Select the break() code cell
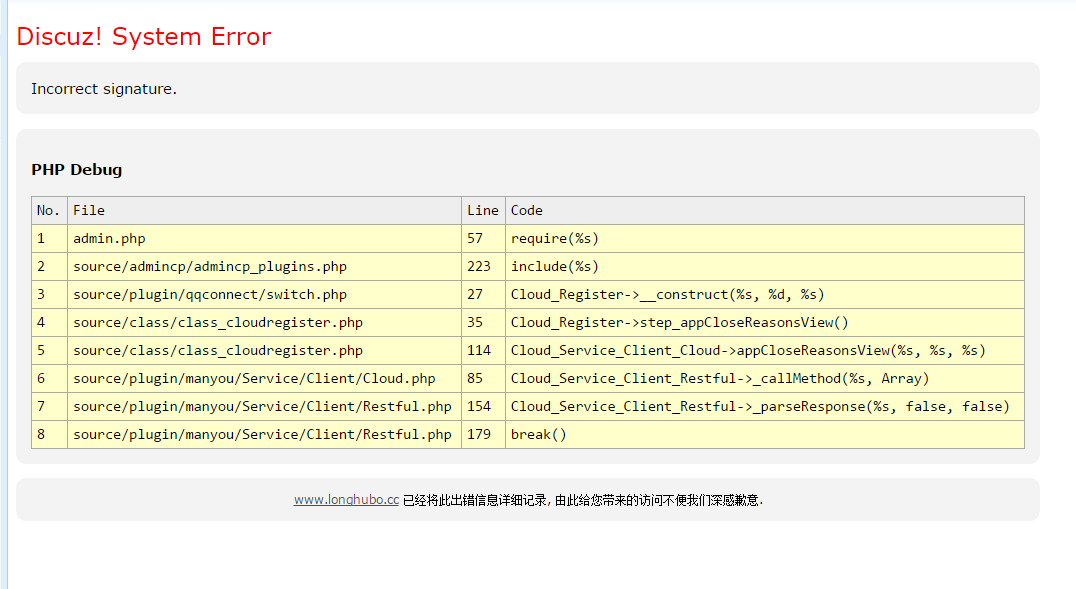This screenshot has height=589, width=1076. 764,435
